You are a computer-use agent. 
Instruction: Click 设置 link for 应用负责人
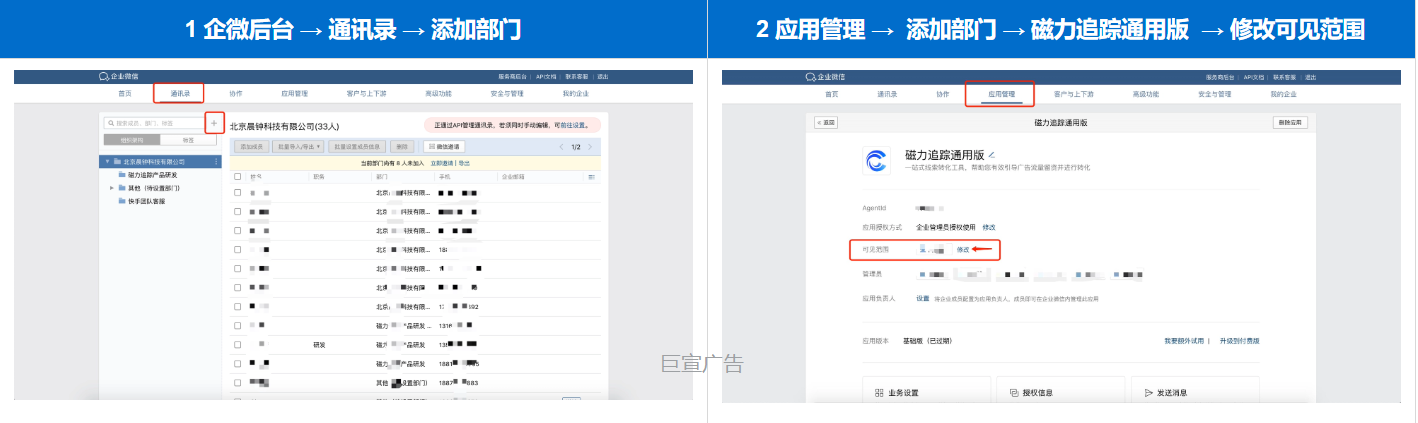click(923, 298)
